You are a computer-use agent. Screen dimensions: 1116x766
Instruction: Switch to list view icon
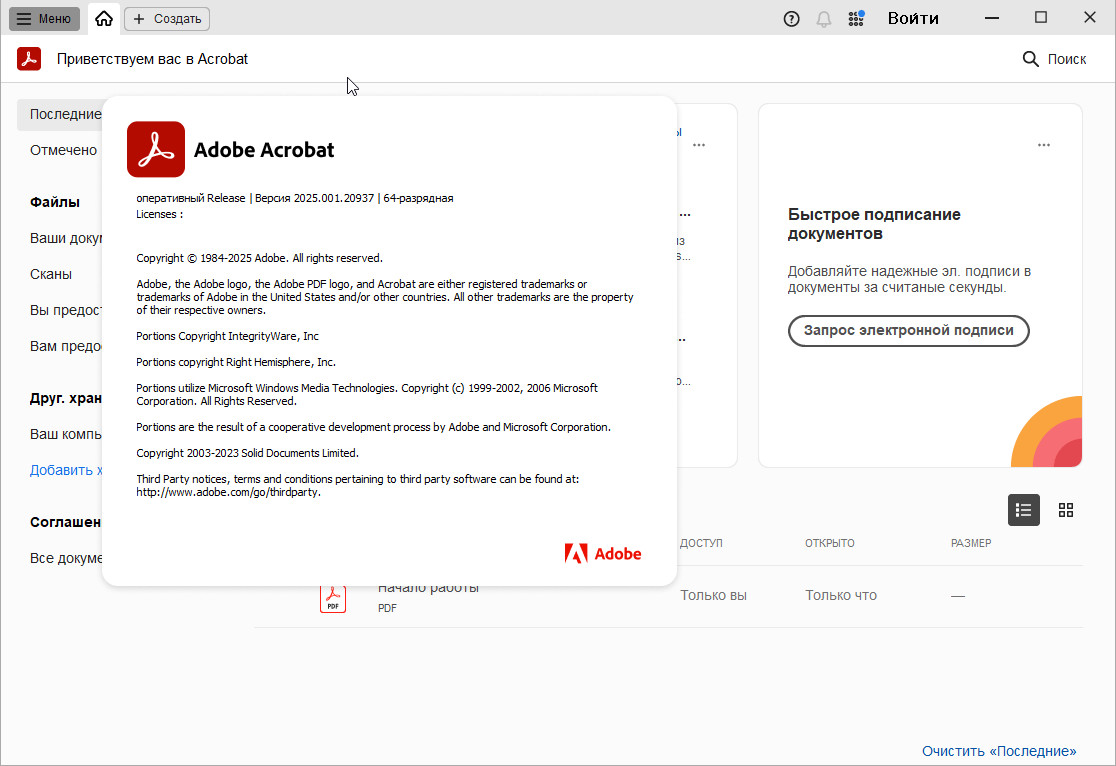[x=1024, y=510]
